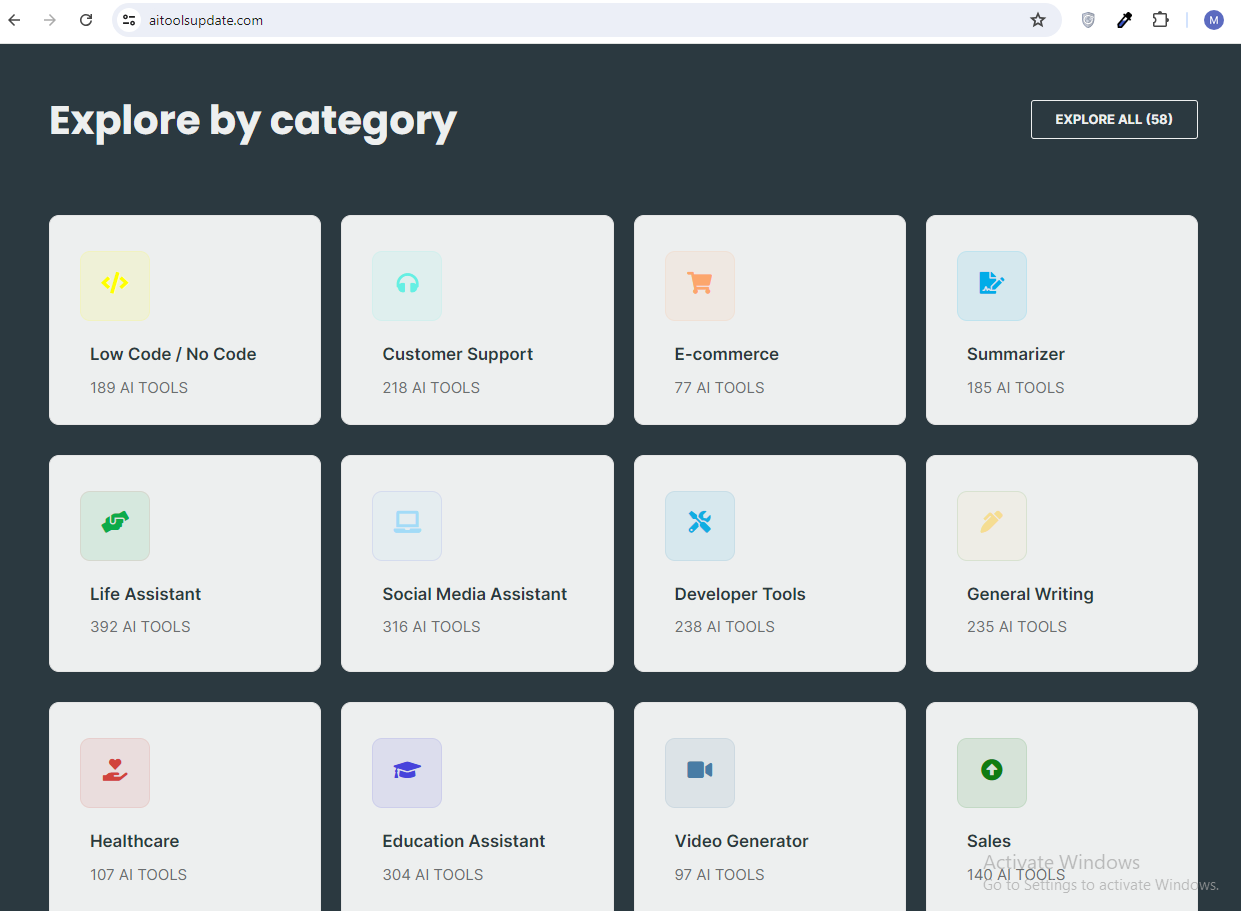Open the Chrome profile avatar menu
Viewport: 1241px width, 911px height.
click(1213, 20)
